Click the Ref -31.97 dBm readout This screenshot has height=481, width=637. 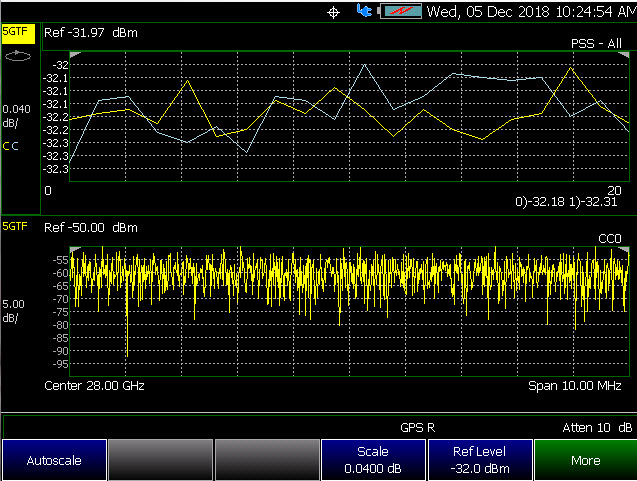tap(91, 32)
